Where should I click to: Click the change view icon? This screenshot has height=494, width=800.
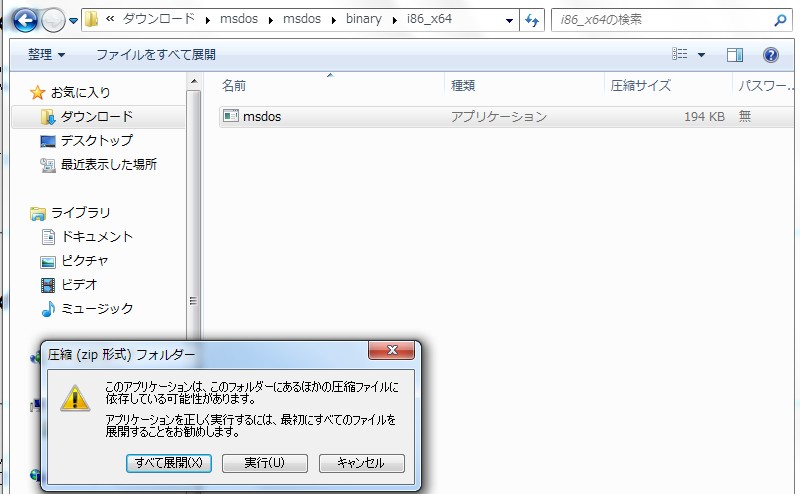pyautogui.click(x=680, y=54)
